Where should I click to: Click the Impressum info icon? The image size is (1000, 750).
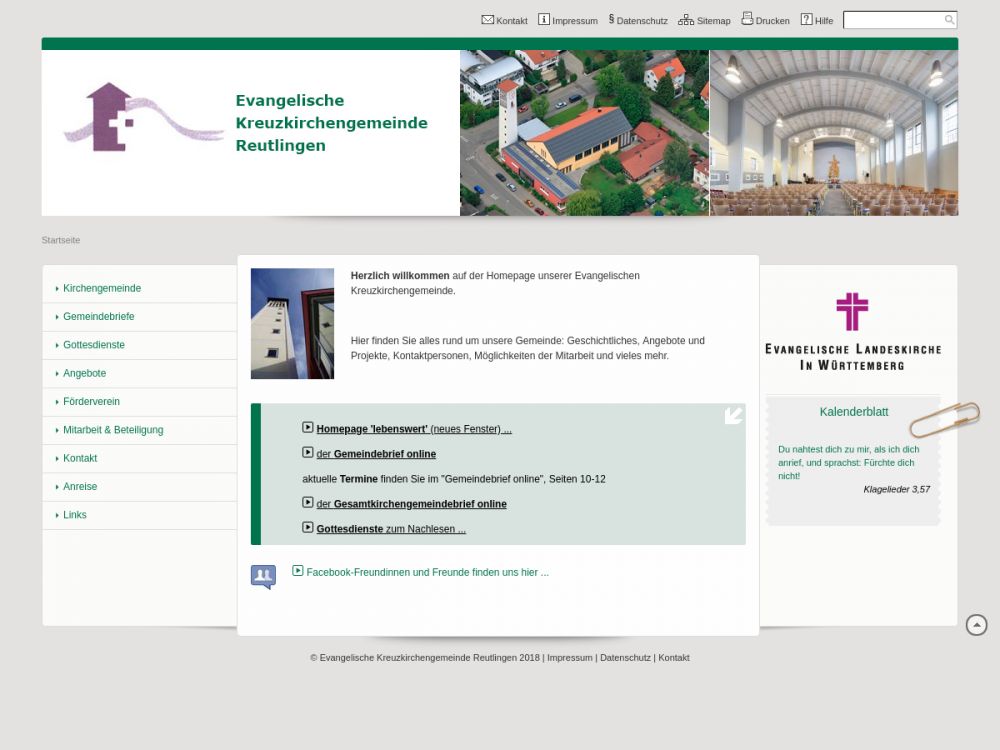point(544,19)
